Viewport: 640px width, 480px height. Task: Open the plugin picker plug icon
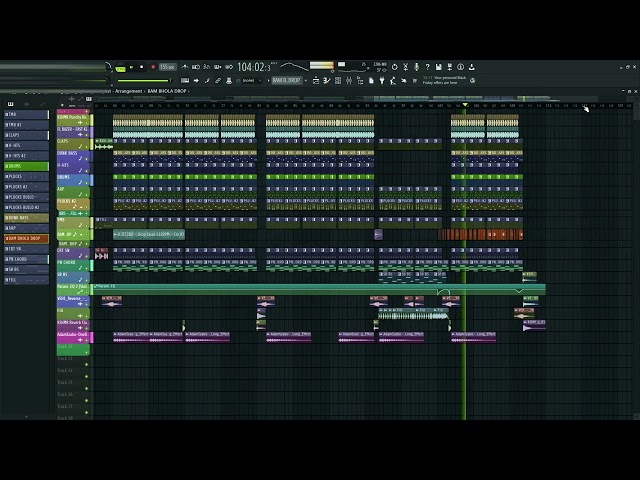point(382,80)
